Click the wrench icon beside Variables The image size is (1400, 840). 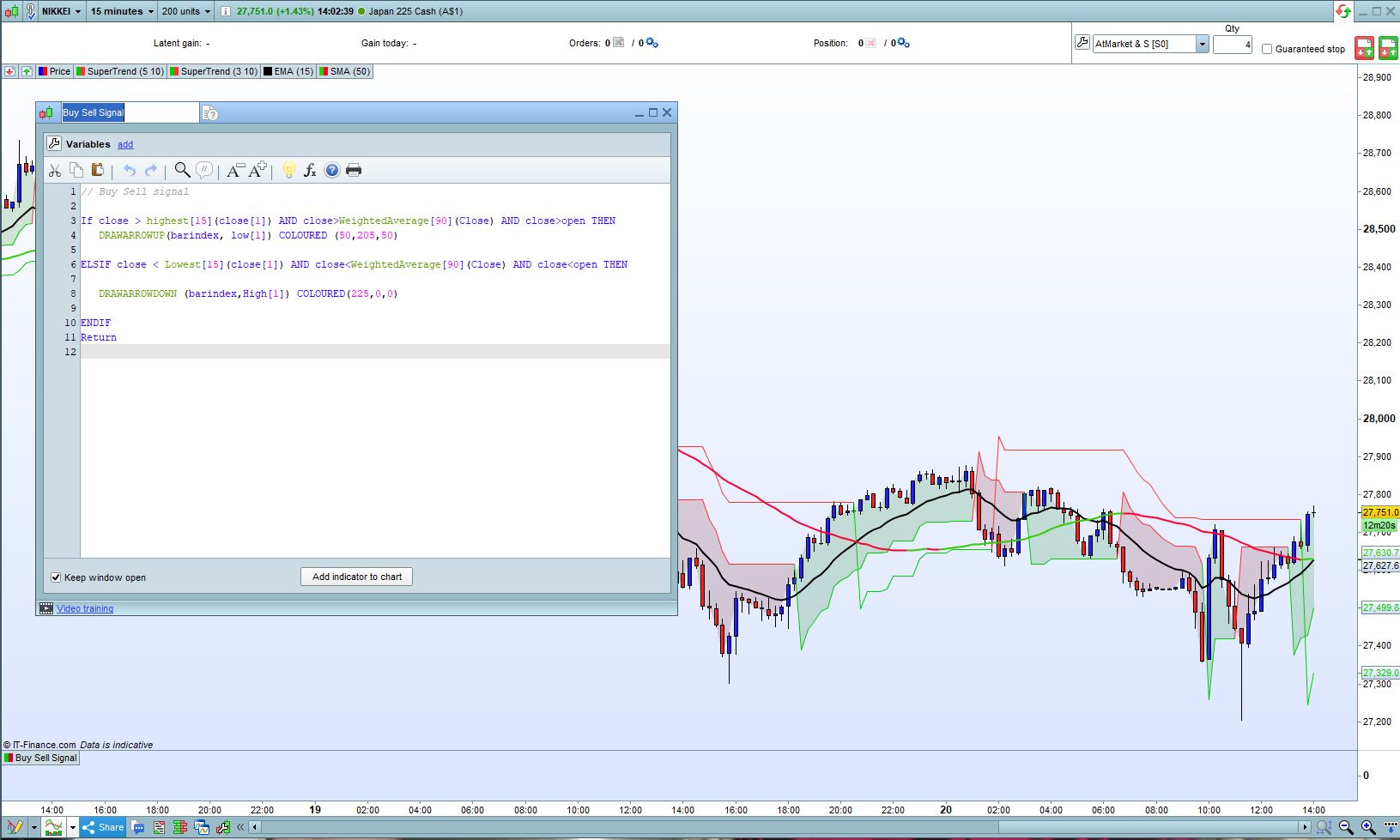[54, 143]
